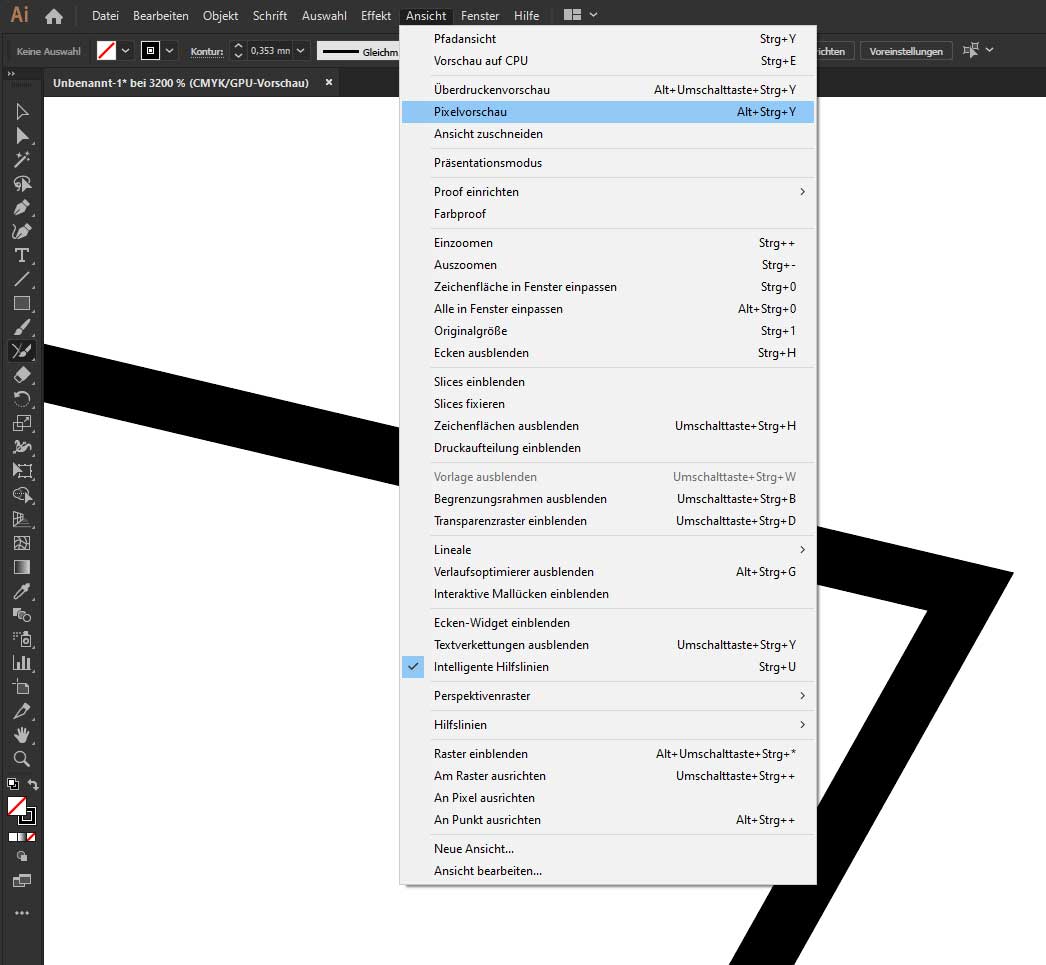Close the Unbenannt-1 document tab
The image size is (1046, 965).
[328, 83]
